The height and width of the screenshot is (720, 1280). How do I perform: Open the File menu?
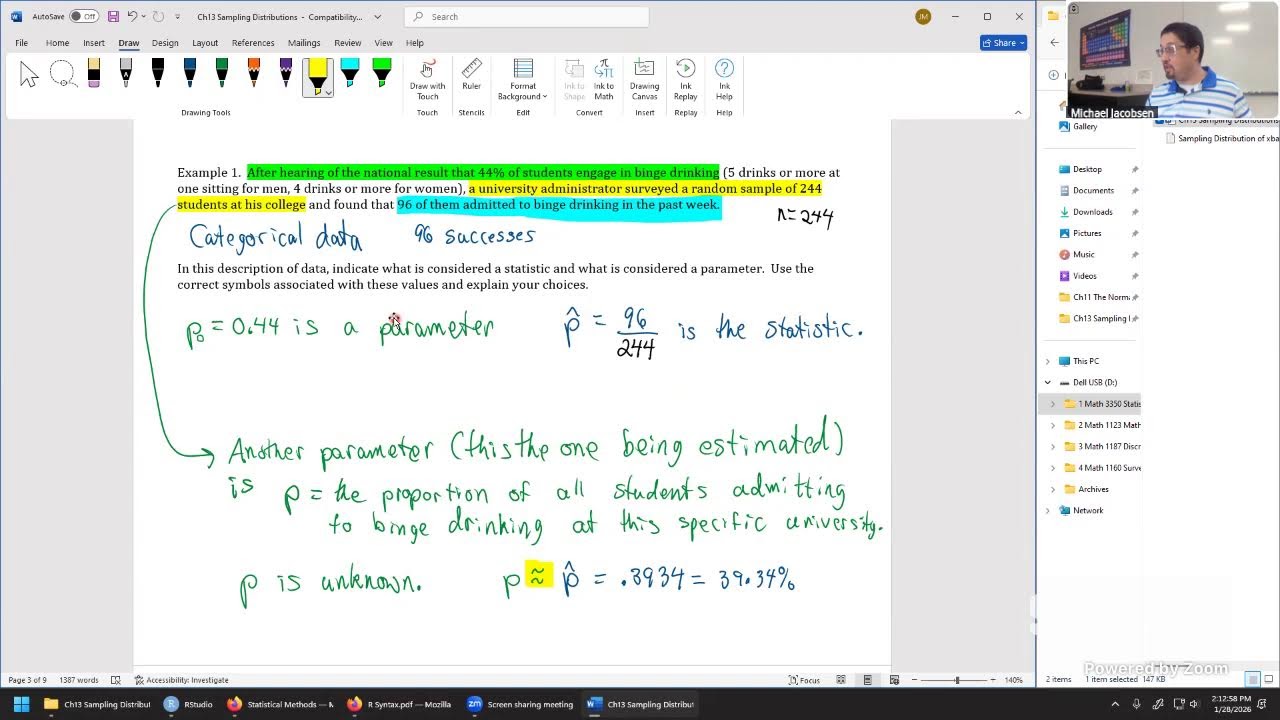(21, 43)
